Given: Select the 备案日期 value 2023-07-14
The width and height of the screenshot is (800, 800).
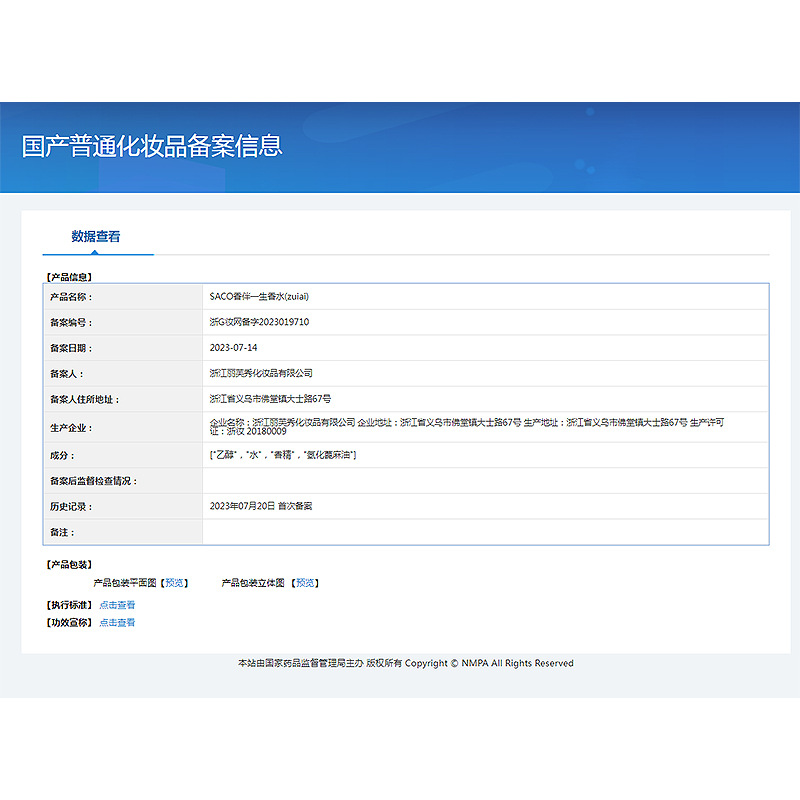Looking at the screenshot, I should (x=233, y=347).
